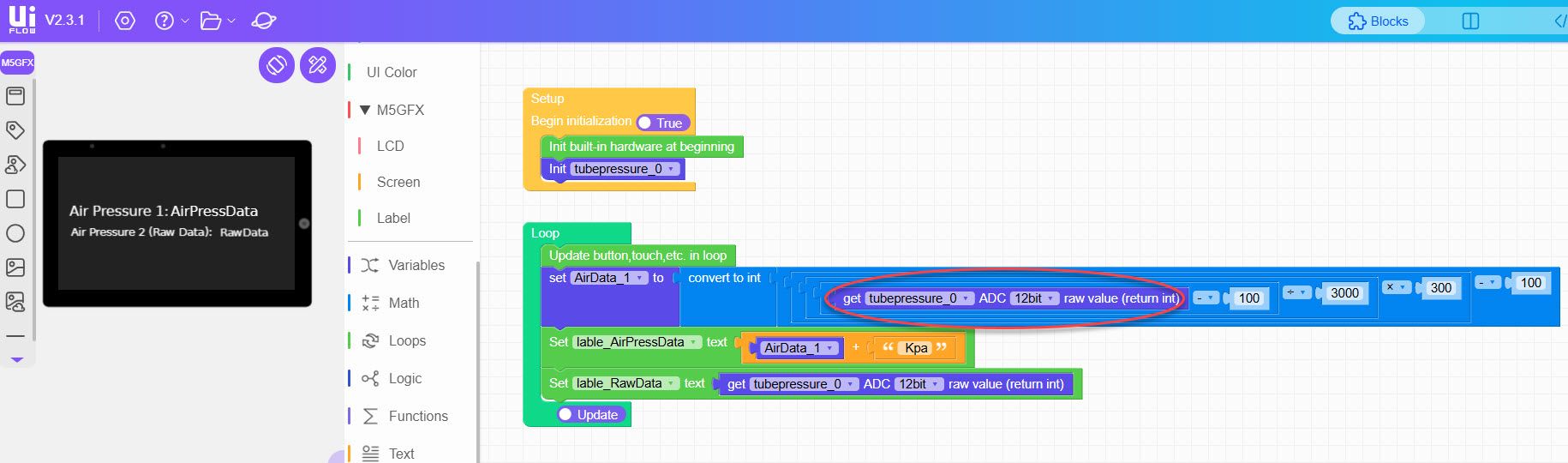Click the UiFlow logo

[22, 19]
